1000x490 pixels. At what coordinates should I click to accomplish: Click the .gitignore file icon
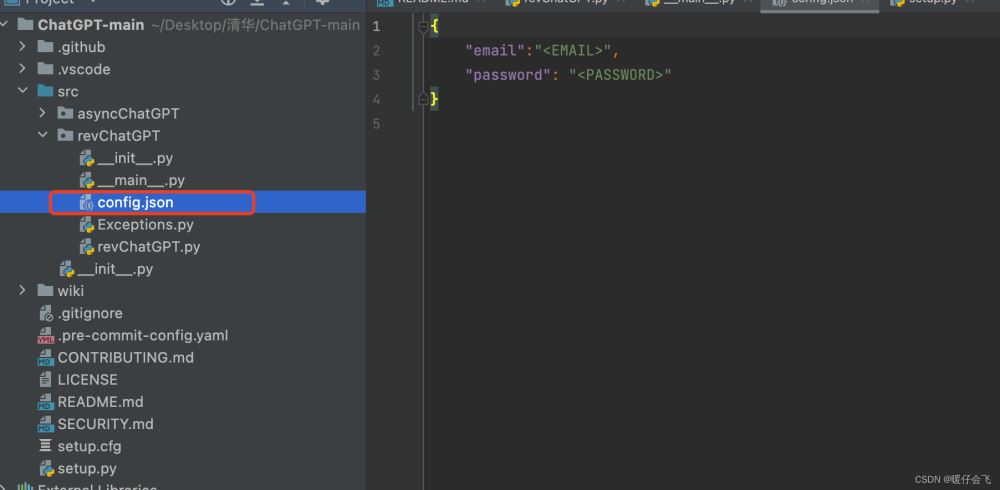tap(46, 313)
